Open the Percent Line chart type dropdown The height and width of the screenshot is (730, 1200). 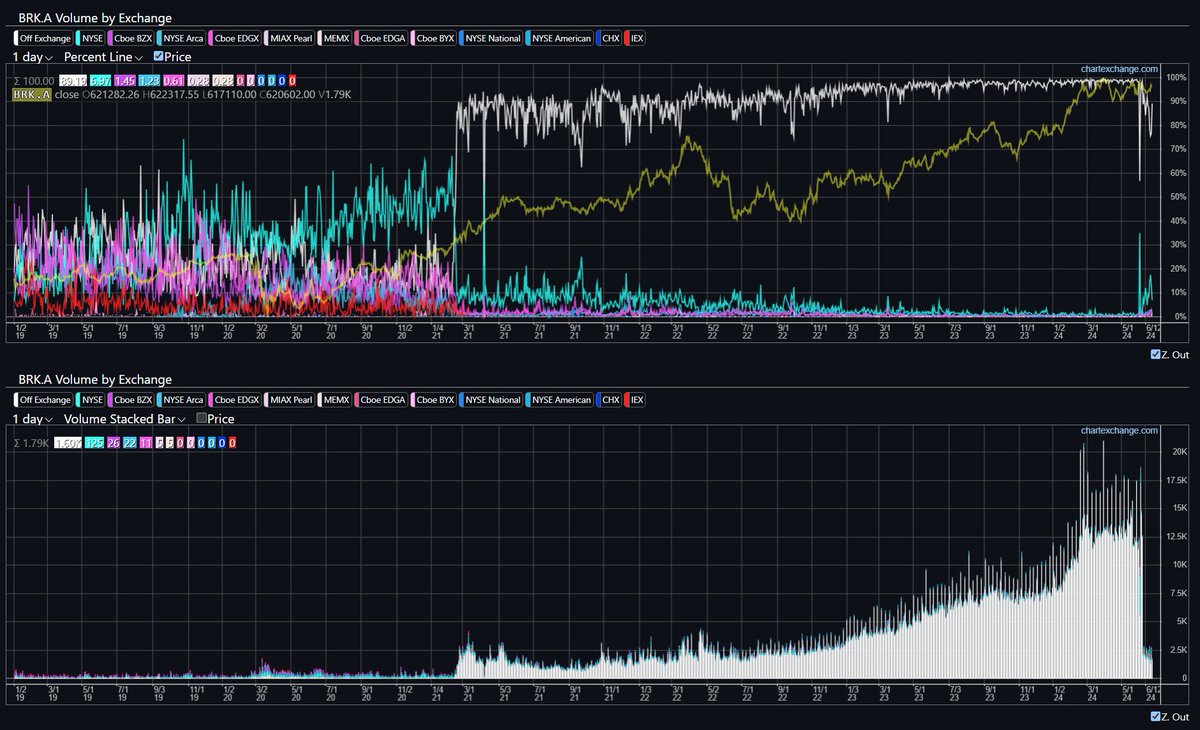pos(103,57)
